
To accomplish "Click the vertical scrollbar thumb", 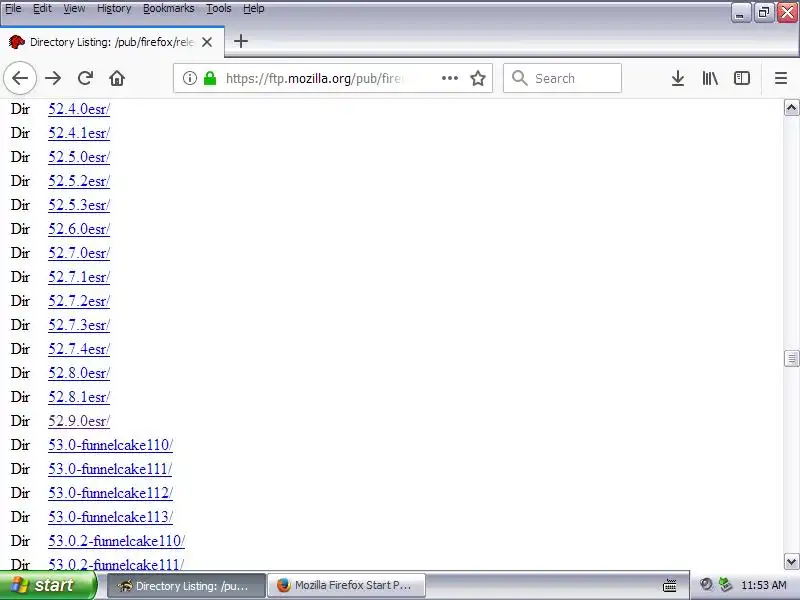I will [791, 358].
